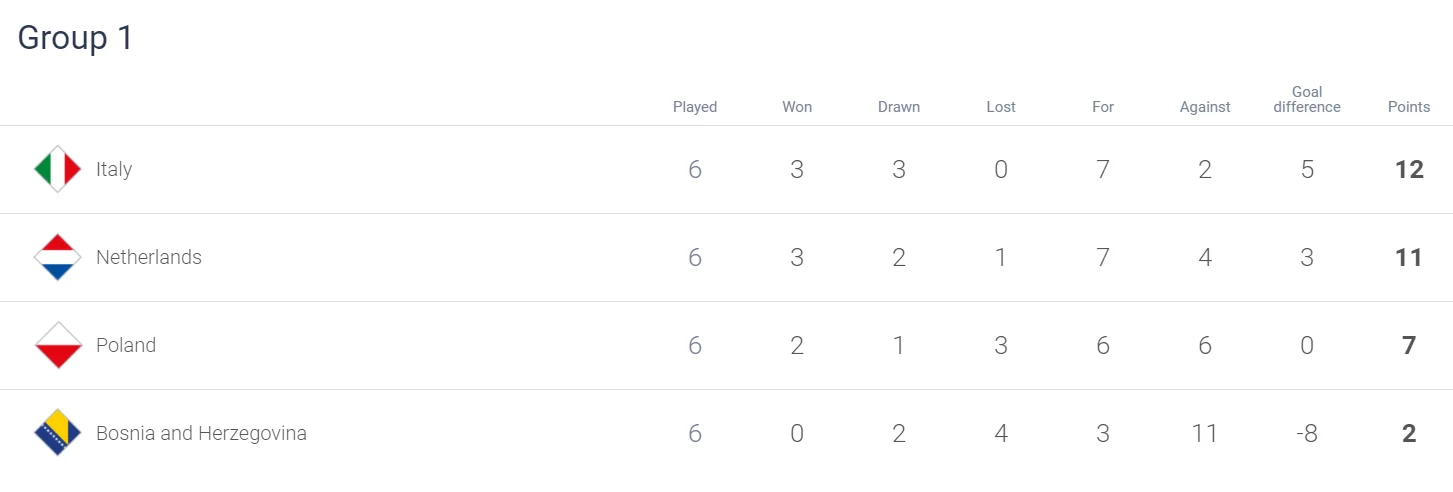Click the Netherlands flag icon
1453x492 pixels.
[x=57, y=257]
